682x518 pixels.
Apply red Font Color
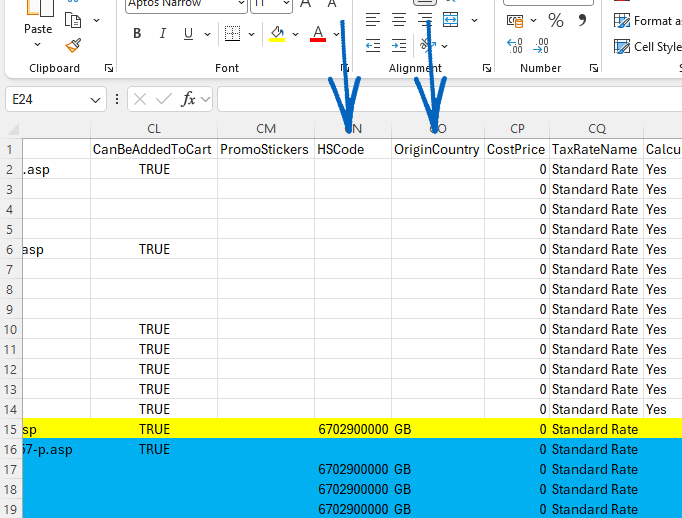318,33
